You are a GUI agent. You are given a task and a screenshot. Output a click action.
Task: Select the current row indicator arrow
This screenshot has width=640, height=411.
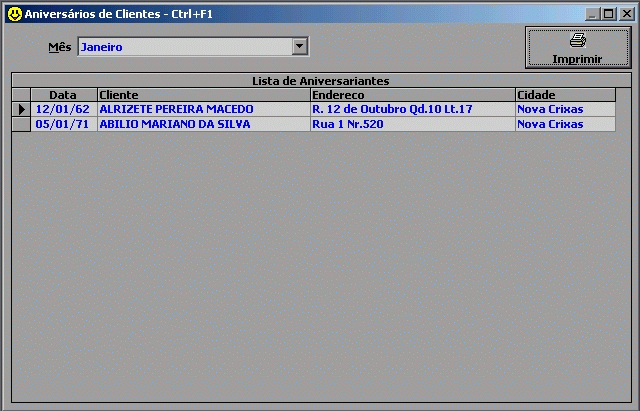21,109
